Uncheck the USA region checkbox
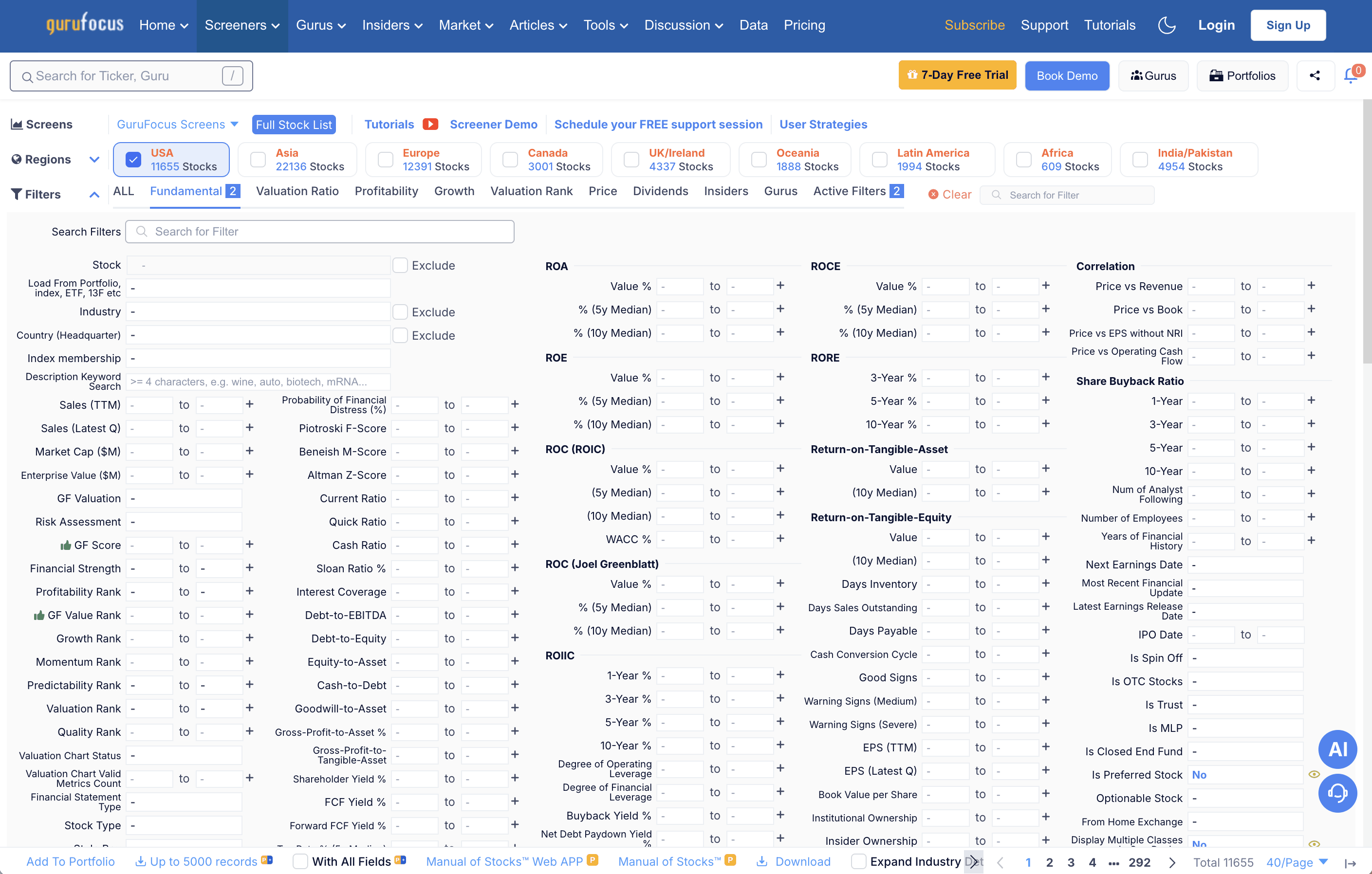 tap(133, 160)
